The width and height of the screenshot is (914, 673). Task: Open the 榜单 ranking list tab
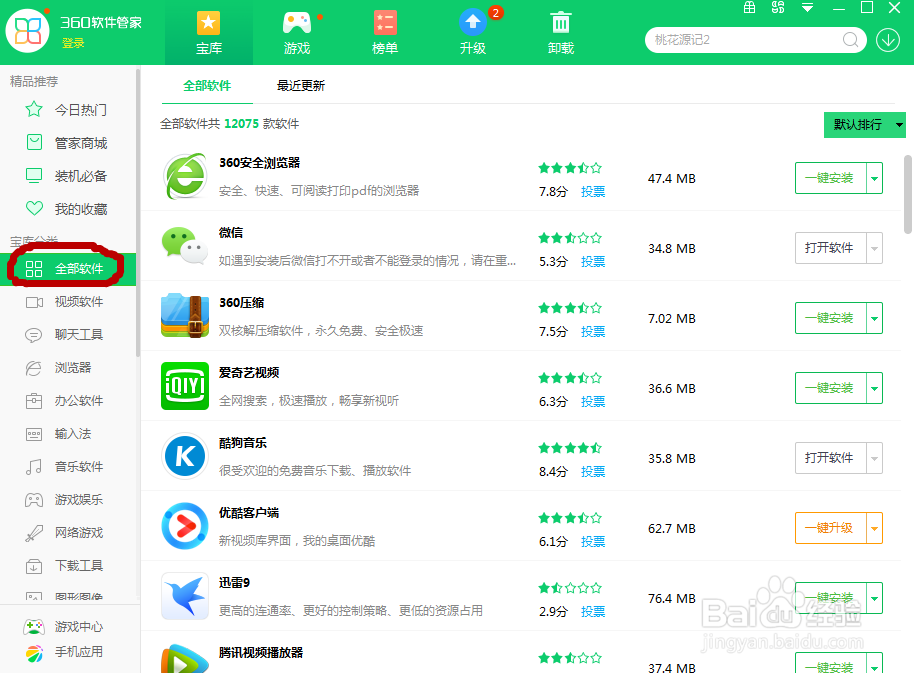385,33
